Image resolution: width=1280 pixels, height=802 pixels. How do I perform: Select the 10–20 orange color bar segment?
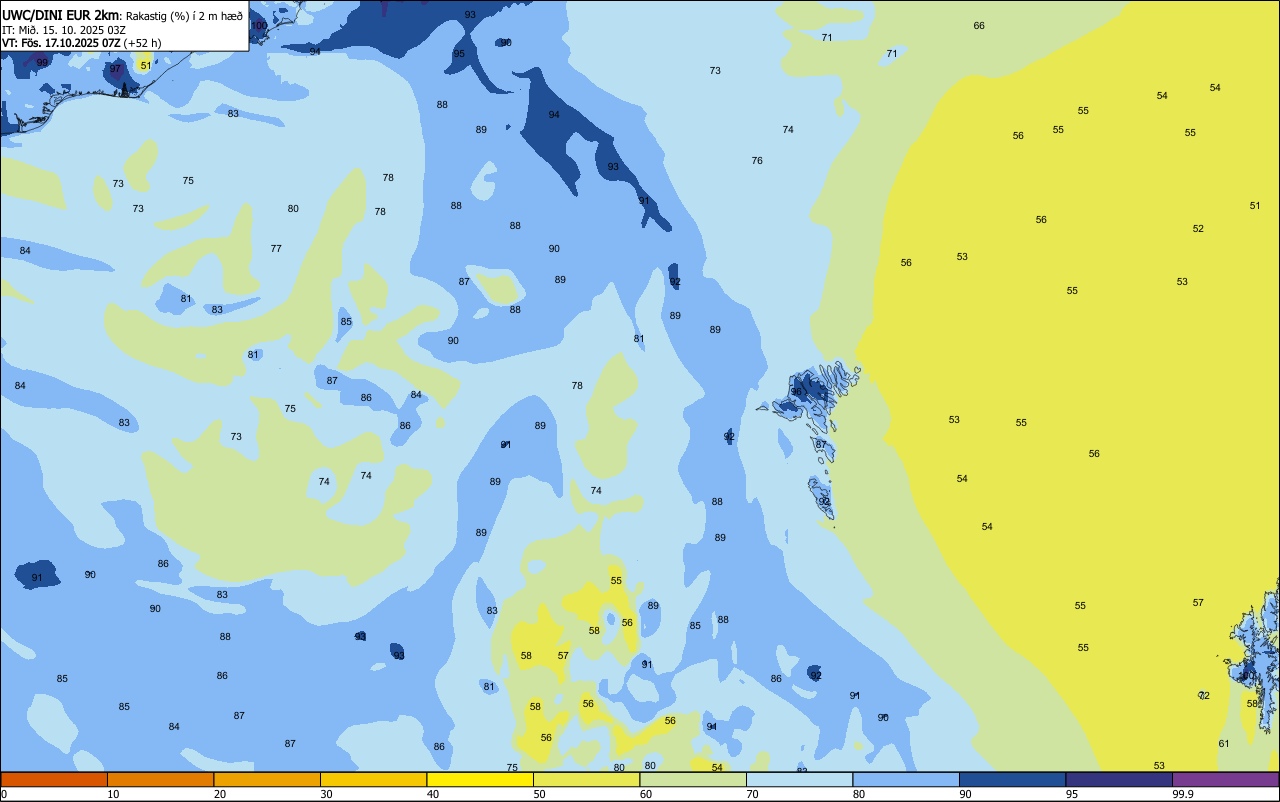tap(160, 779)
